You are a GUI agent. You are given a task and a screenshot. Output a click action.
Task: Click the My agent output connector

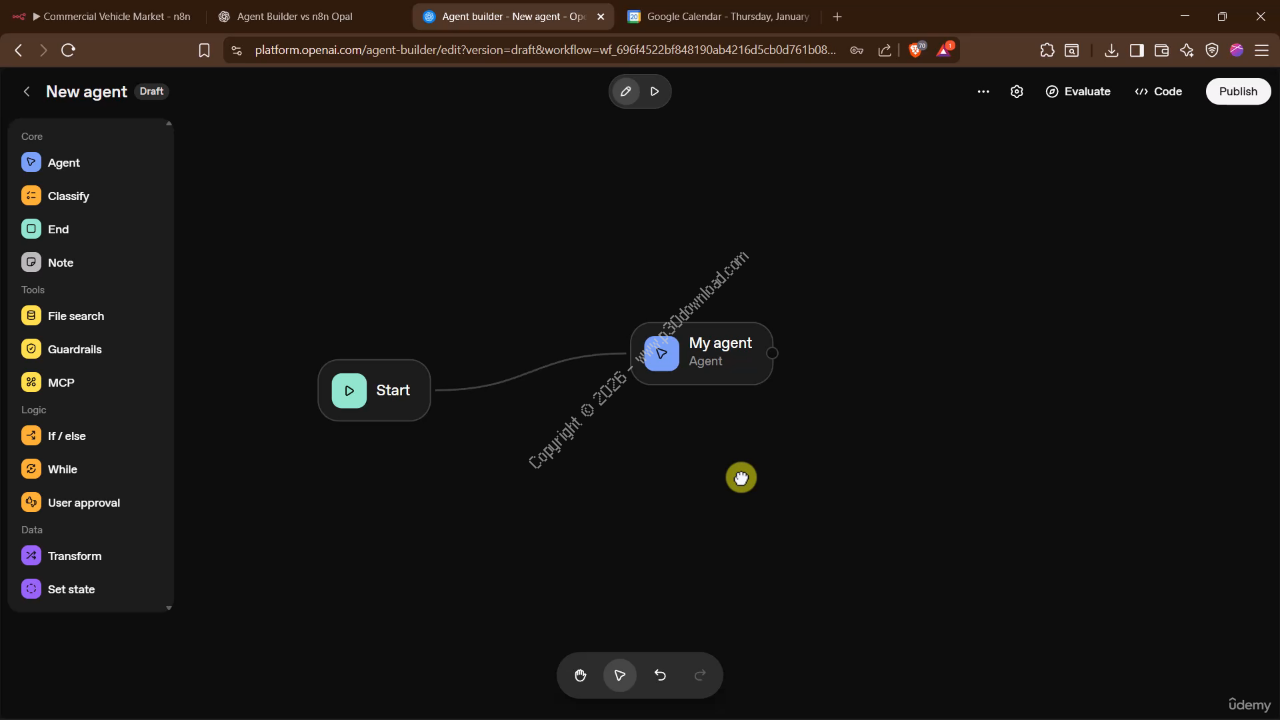(x=772, y=353)
